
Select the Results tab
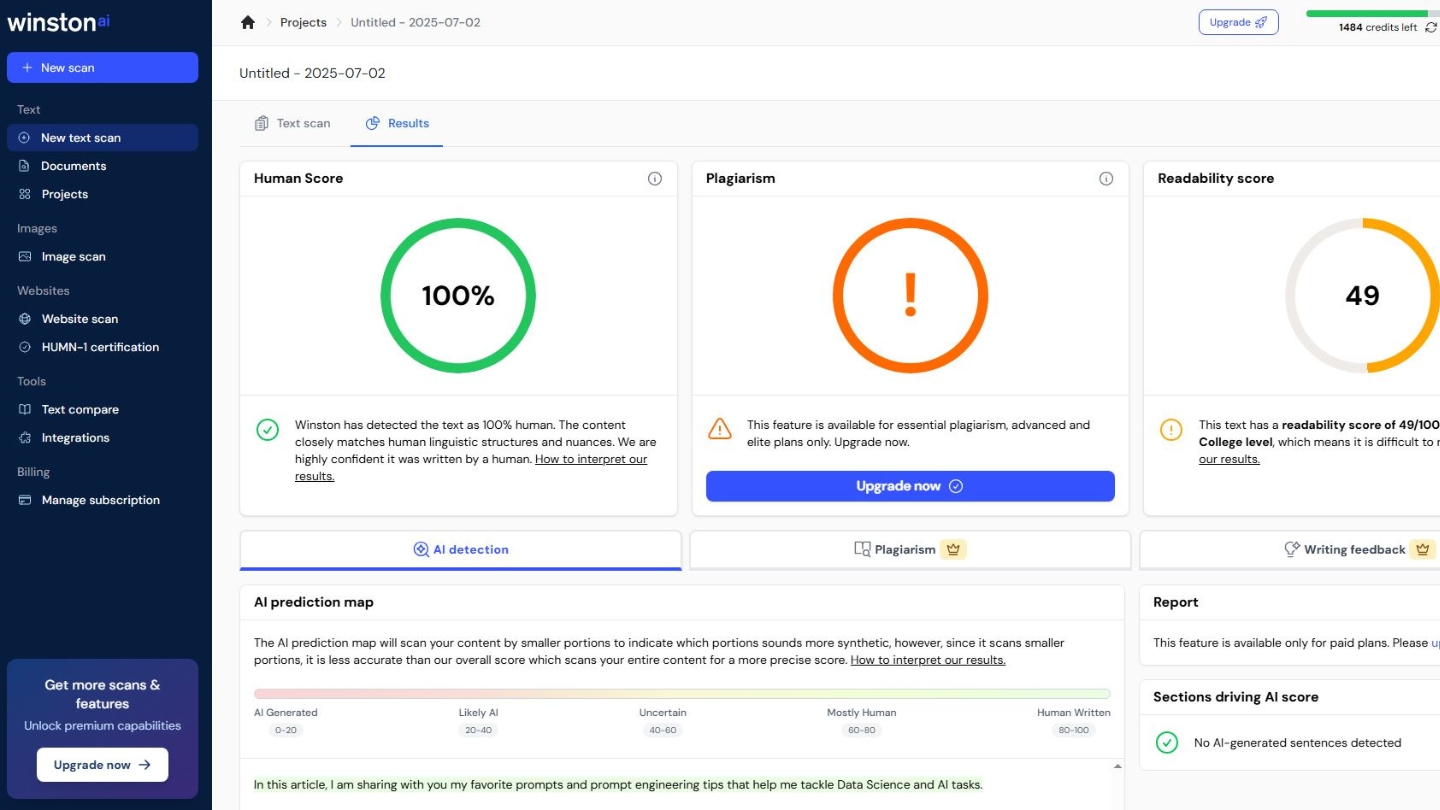coord(397,123)
